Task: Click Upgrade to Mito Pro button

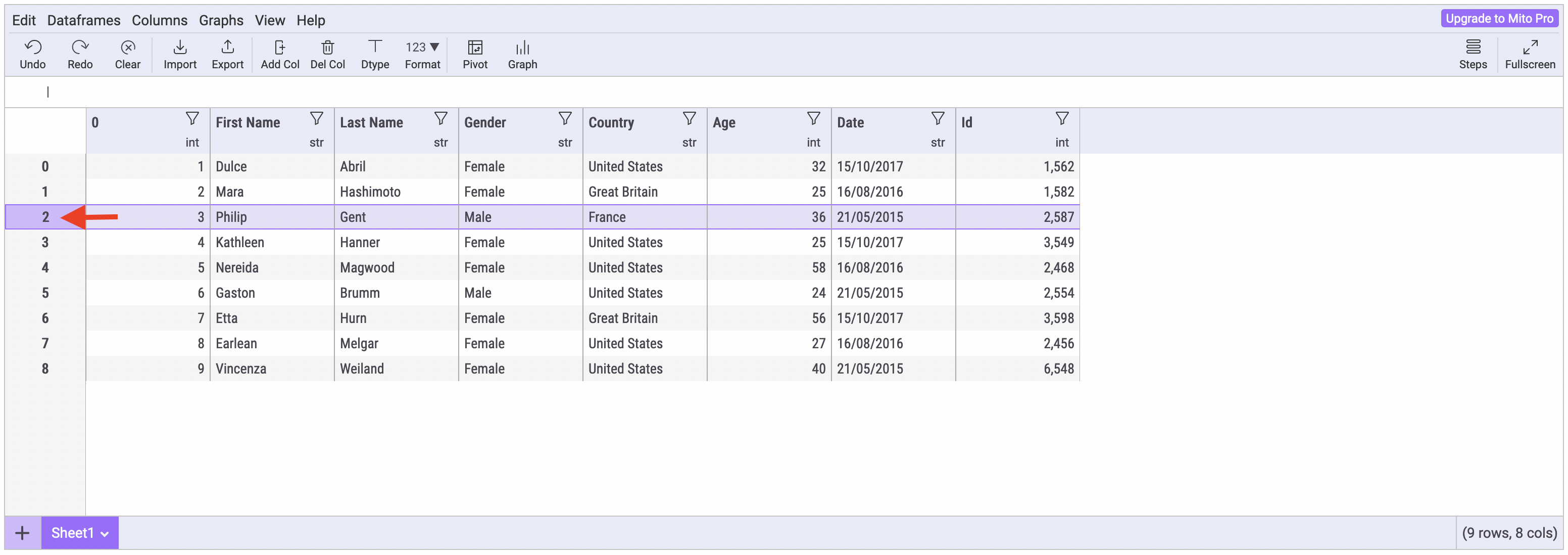Action: [1499, 18]
